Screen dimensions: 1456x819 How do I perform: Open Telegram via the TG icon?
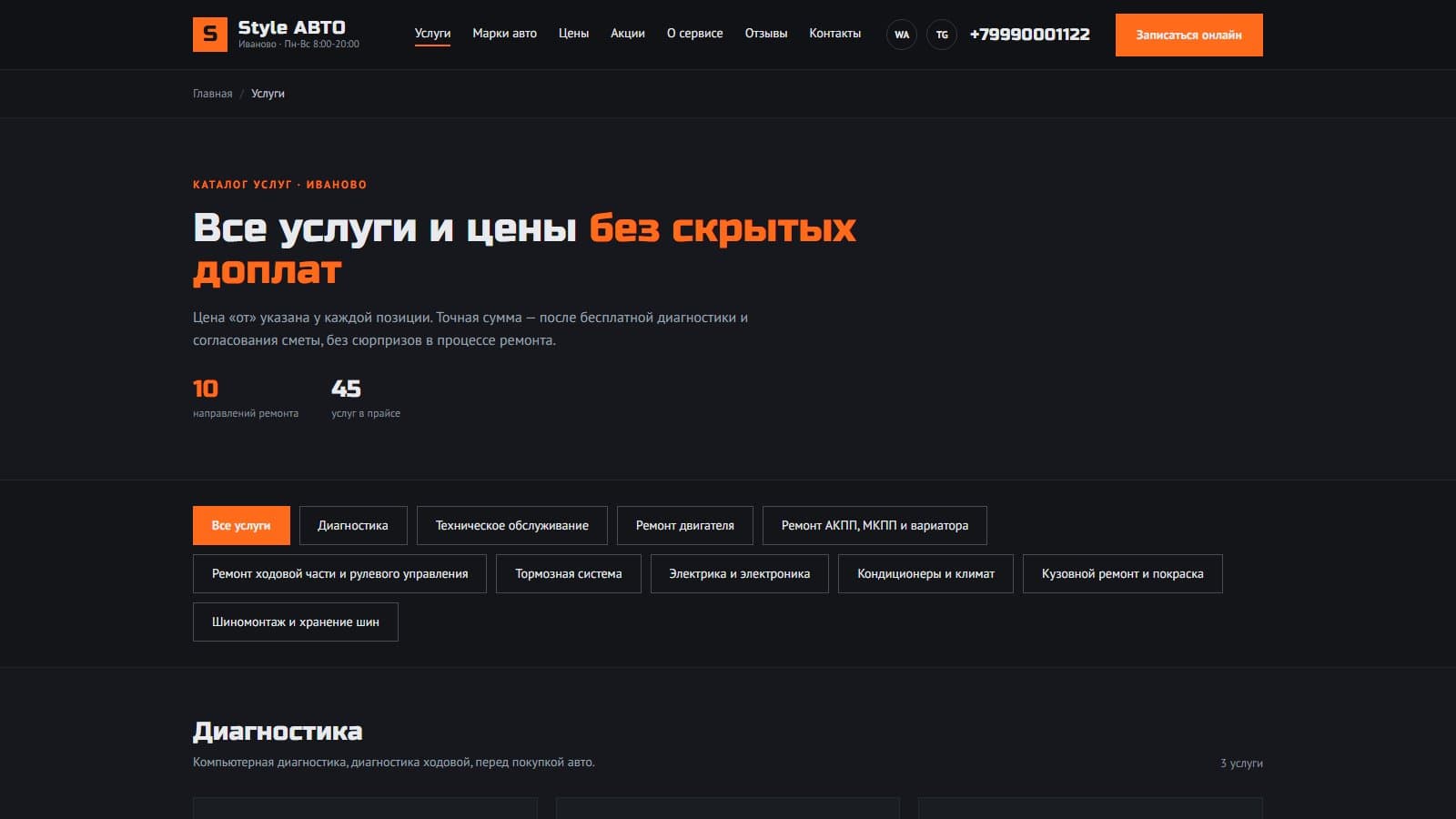942,35
